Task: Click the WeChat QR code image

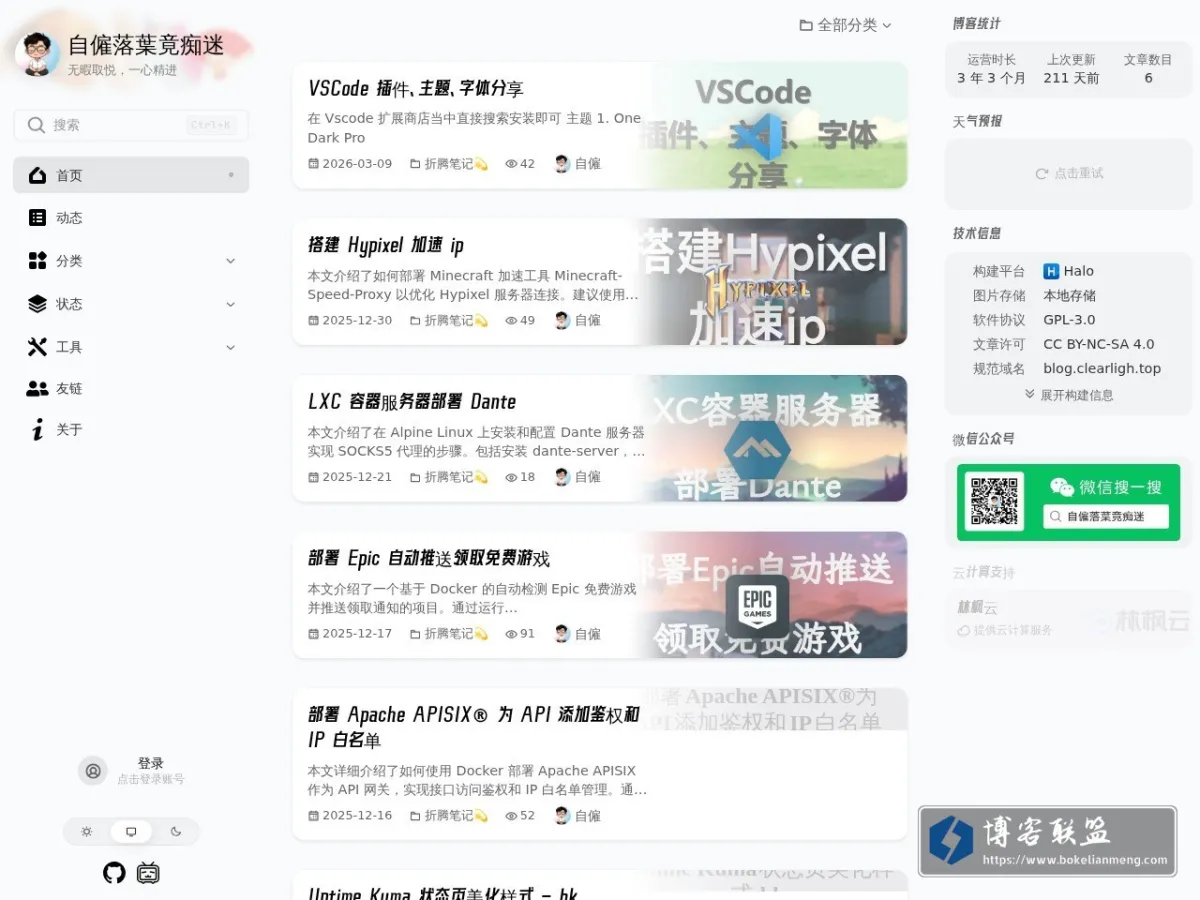Action: pos(994,502)
